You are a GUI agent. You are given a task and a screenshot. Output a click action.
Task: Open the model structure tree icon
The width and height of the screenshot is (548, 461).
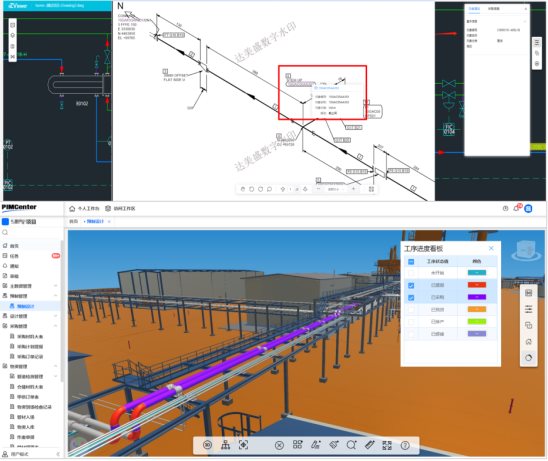tap(225, 445)
